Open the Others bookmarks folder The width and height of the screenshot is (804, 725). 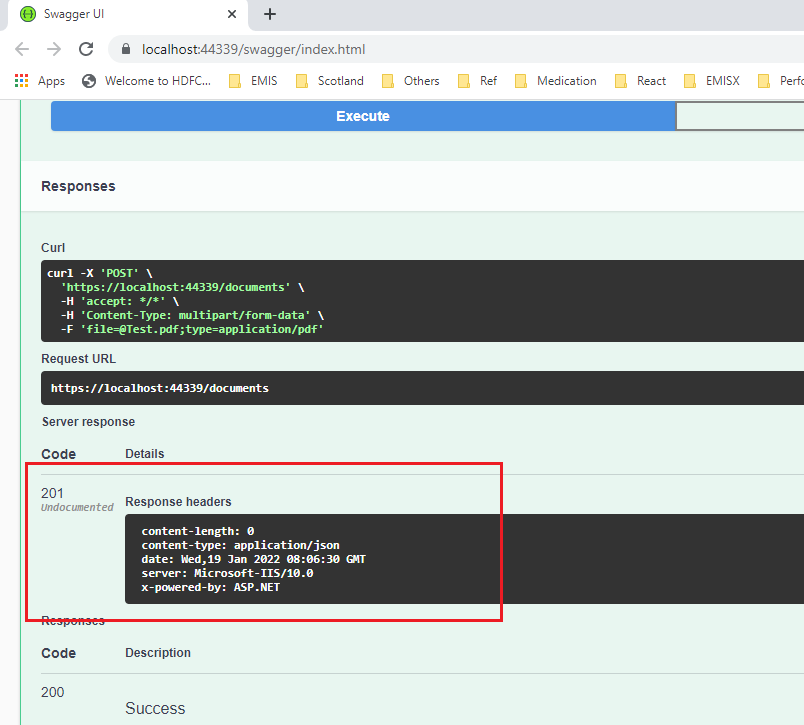click(411, 81)
